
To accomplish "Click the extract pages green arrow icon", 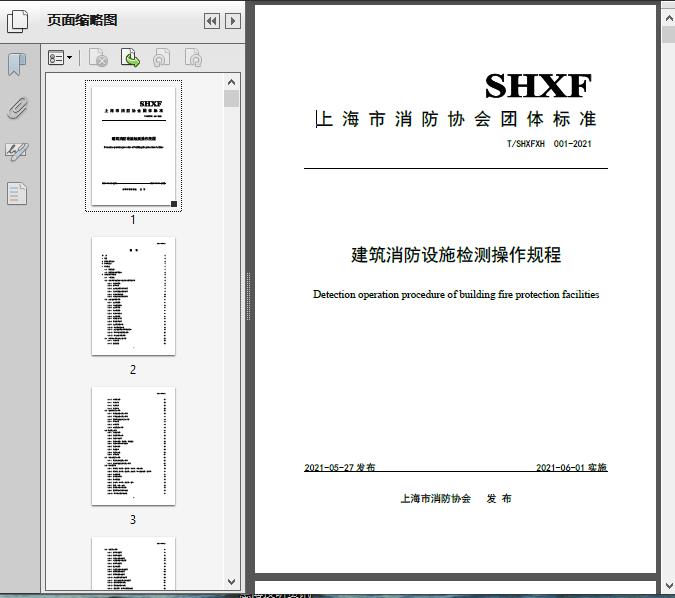I will (130, 58).
